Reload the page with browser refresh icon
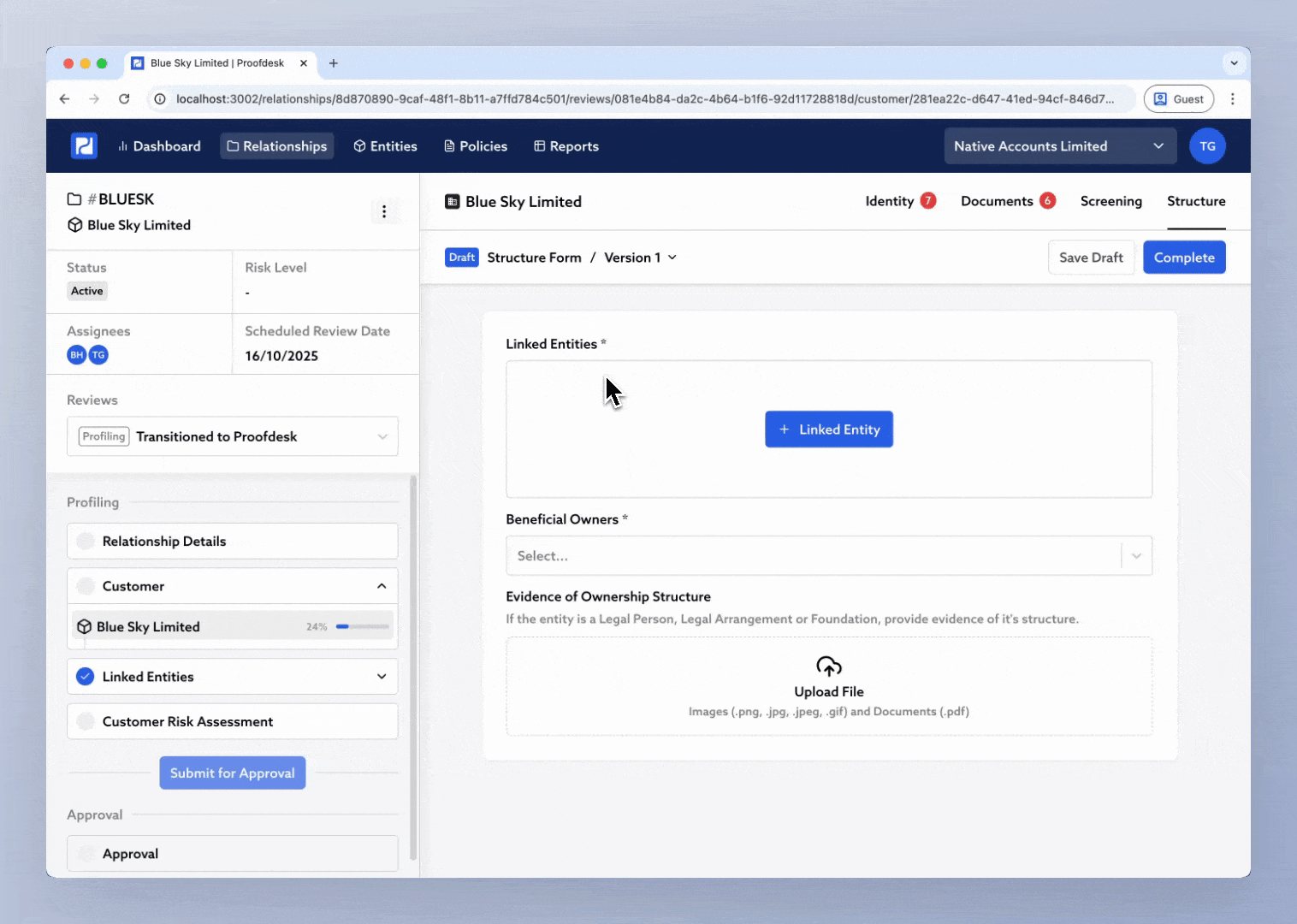1297x924 pixels. 124,99
